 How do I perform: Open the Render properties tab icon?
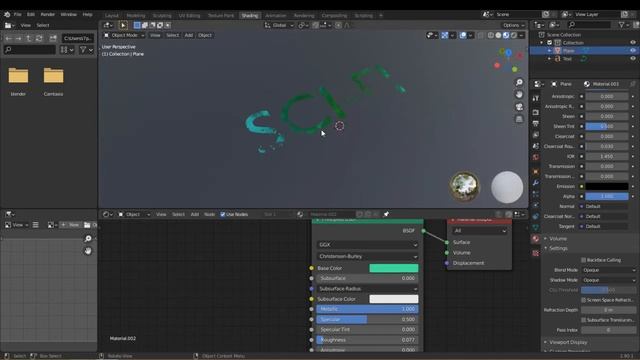point(536,112)
